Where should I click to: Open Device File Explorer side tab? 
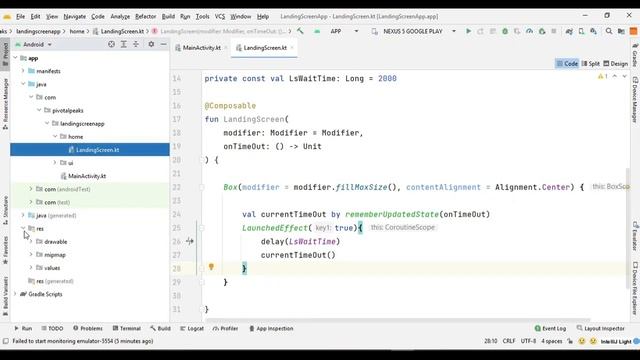[x=635, y=288]
